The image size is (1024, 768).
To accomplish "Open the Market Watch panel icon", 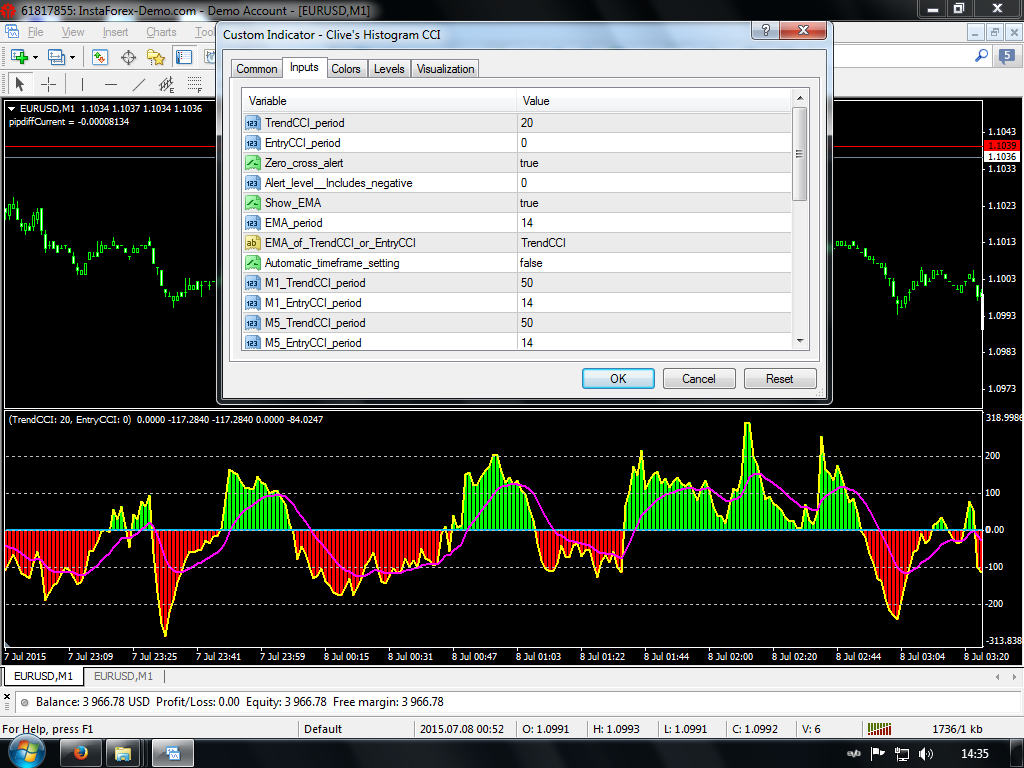I will pyautogui.click(x=100, y=57).
